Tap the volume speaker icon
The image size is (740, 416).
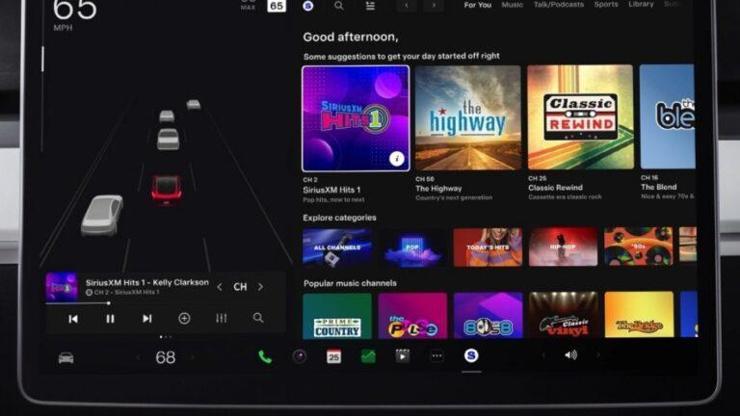(571, 355)
